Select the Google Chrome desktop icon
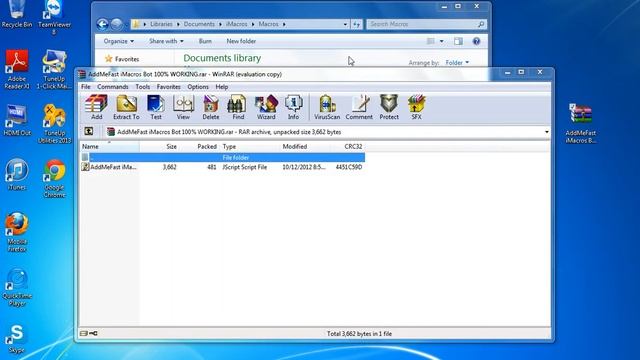Screen dimensions: 640x360 click(54, 179)
